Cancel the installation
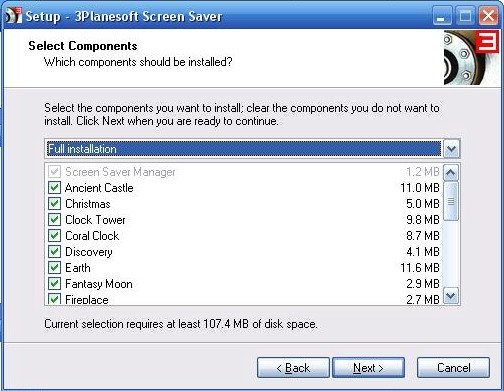This screenshot has height=391, width=504. click(x=453, y=368)
